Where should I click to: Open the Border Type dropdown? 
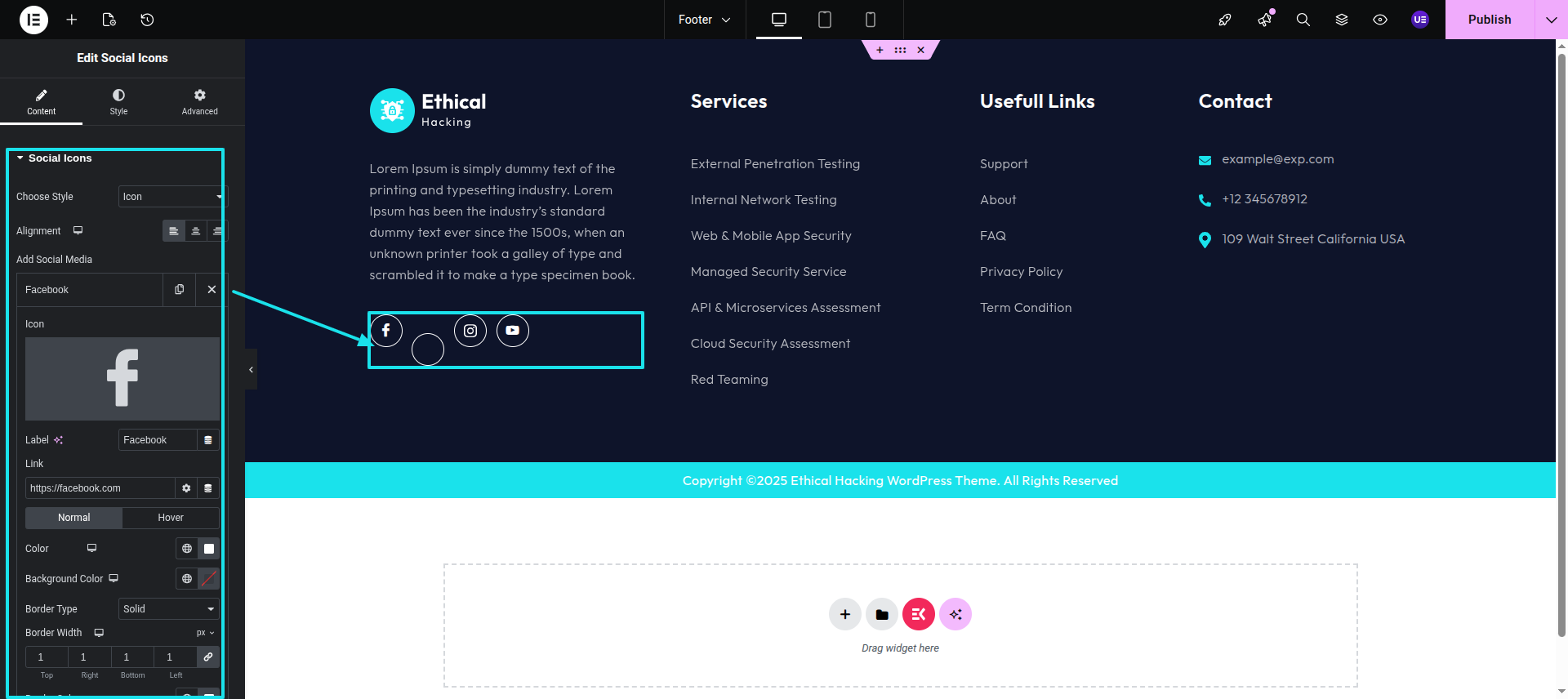click(x=168, y=609)
